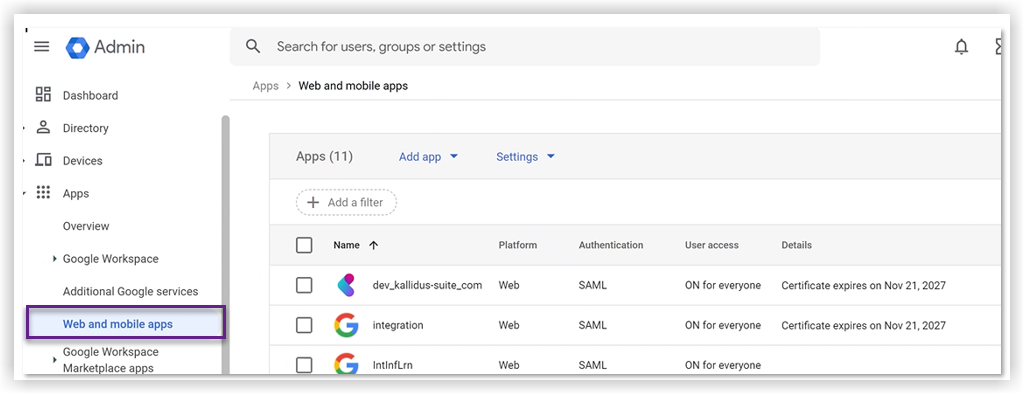Click the plus icon in Add a filter

(x=313, y=203)
